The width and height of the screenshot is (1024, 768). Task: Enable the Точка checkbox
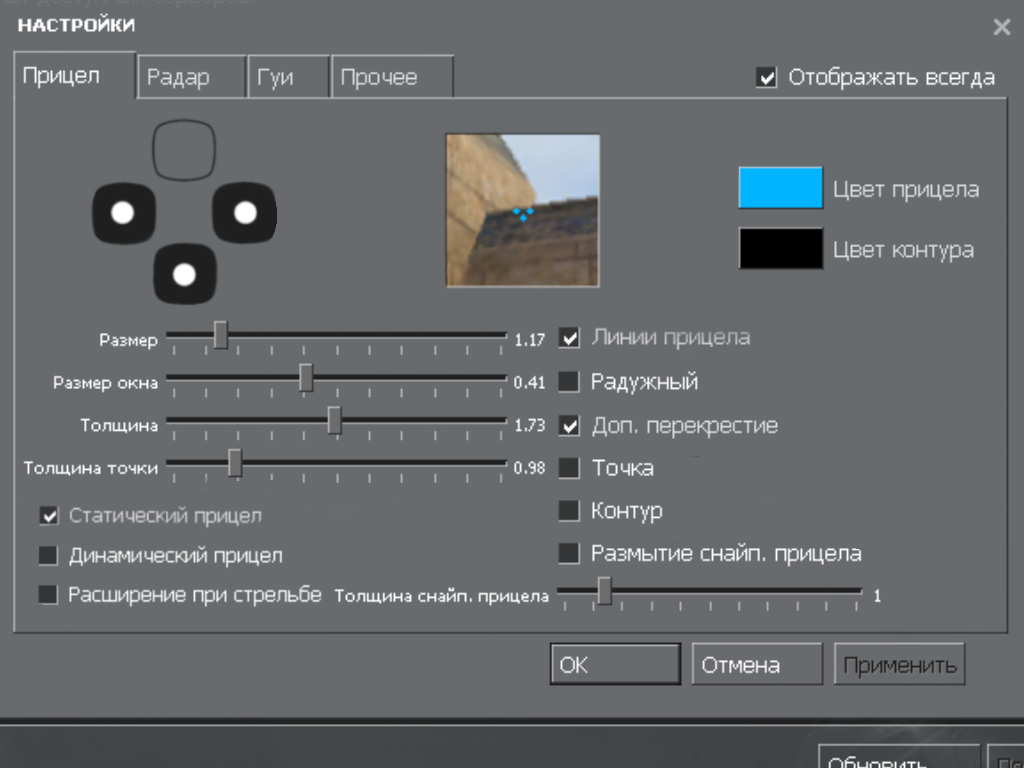tap(569, 468)
